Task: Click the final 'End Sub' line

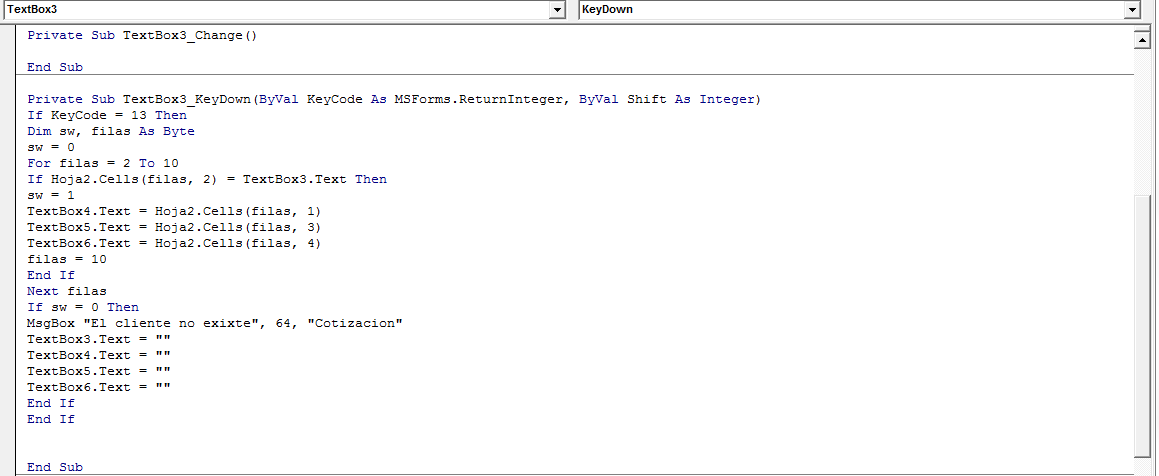Action: [55, 467]
